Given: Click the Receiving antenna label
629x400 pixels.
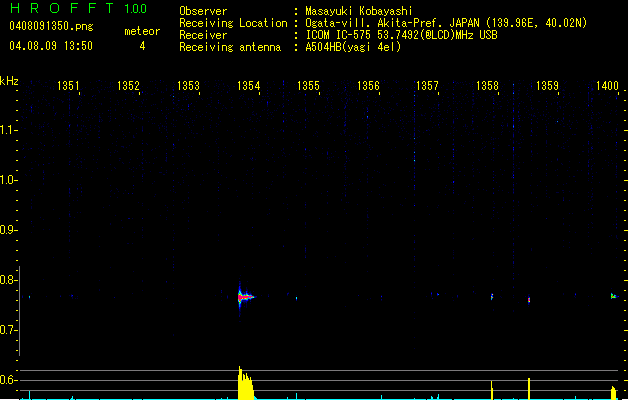Looking at the screenshot, I should pos(230,47).
